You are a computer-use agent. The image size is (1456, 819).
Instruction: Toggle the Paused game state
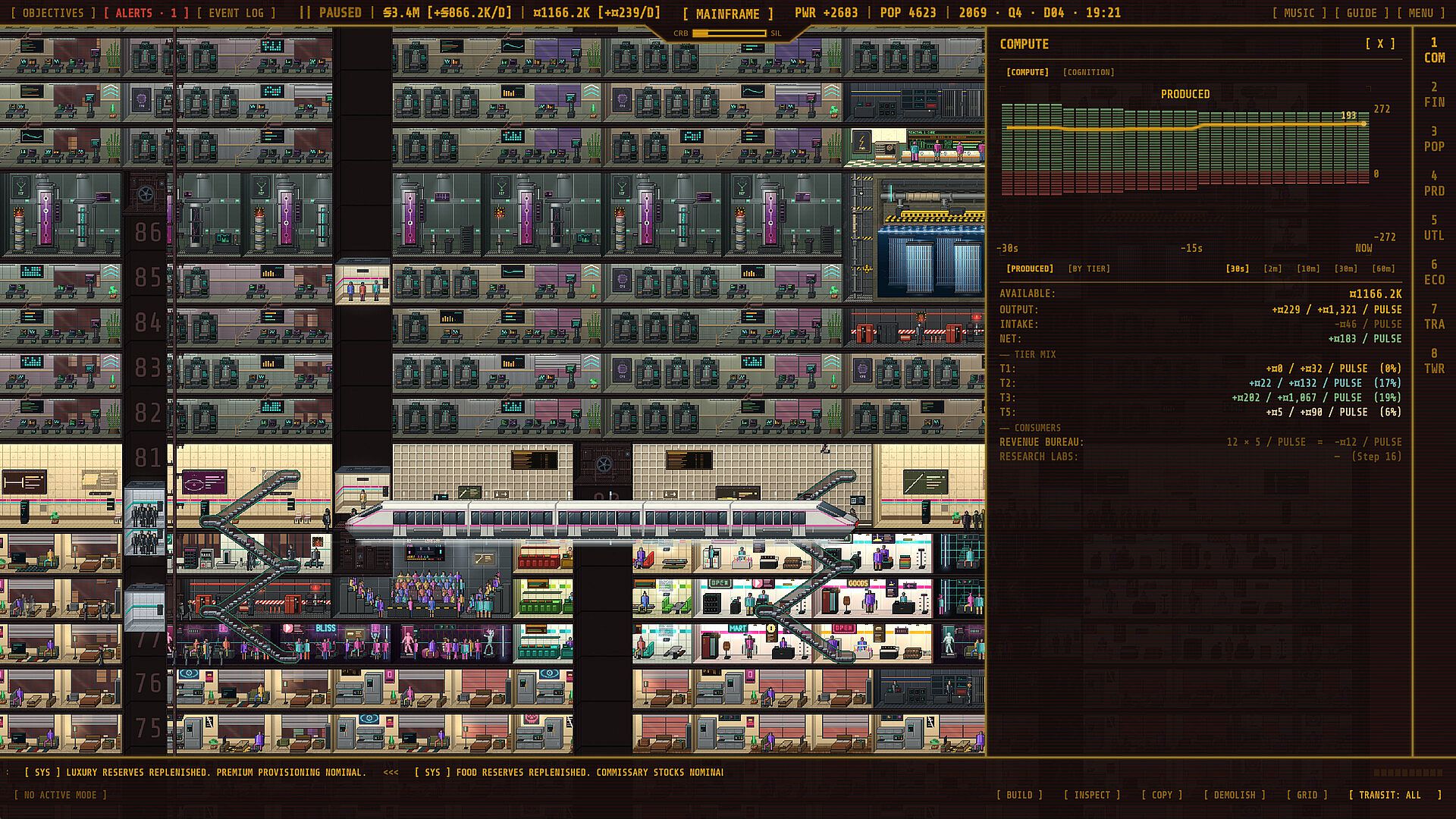(330, 13)
